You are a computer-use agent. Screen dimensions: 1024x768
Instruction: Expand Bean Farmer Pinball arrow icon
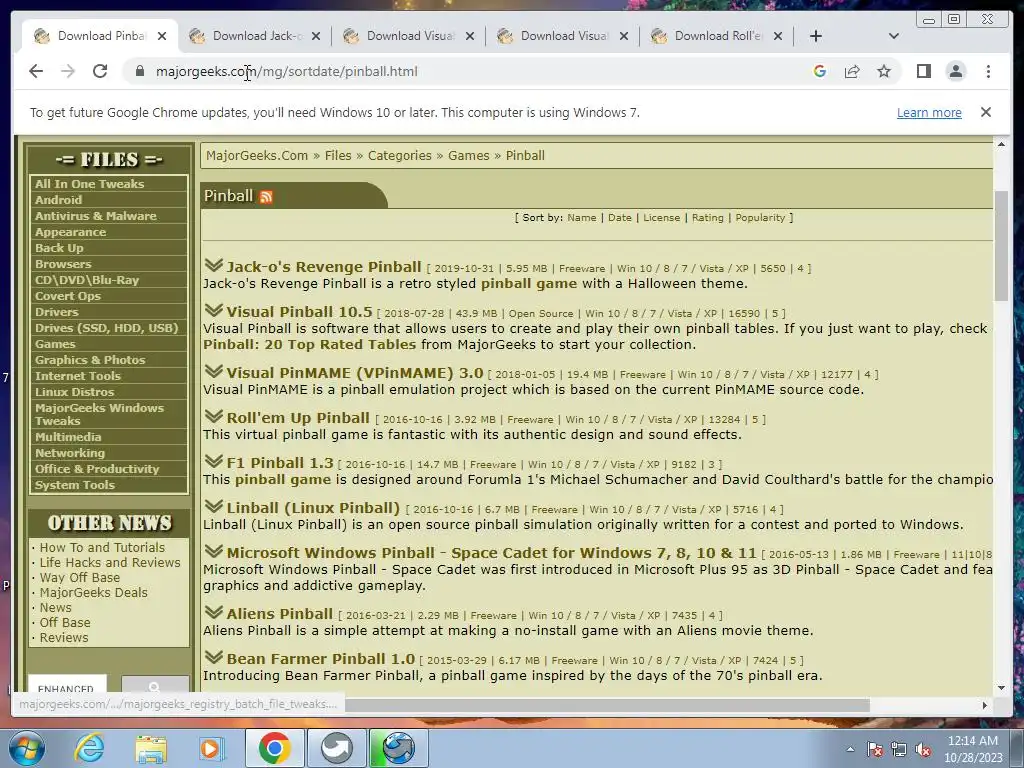point(213,658)
